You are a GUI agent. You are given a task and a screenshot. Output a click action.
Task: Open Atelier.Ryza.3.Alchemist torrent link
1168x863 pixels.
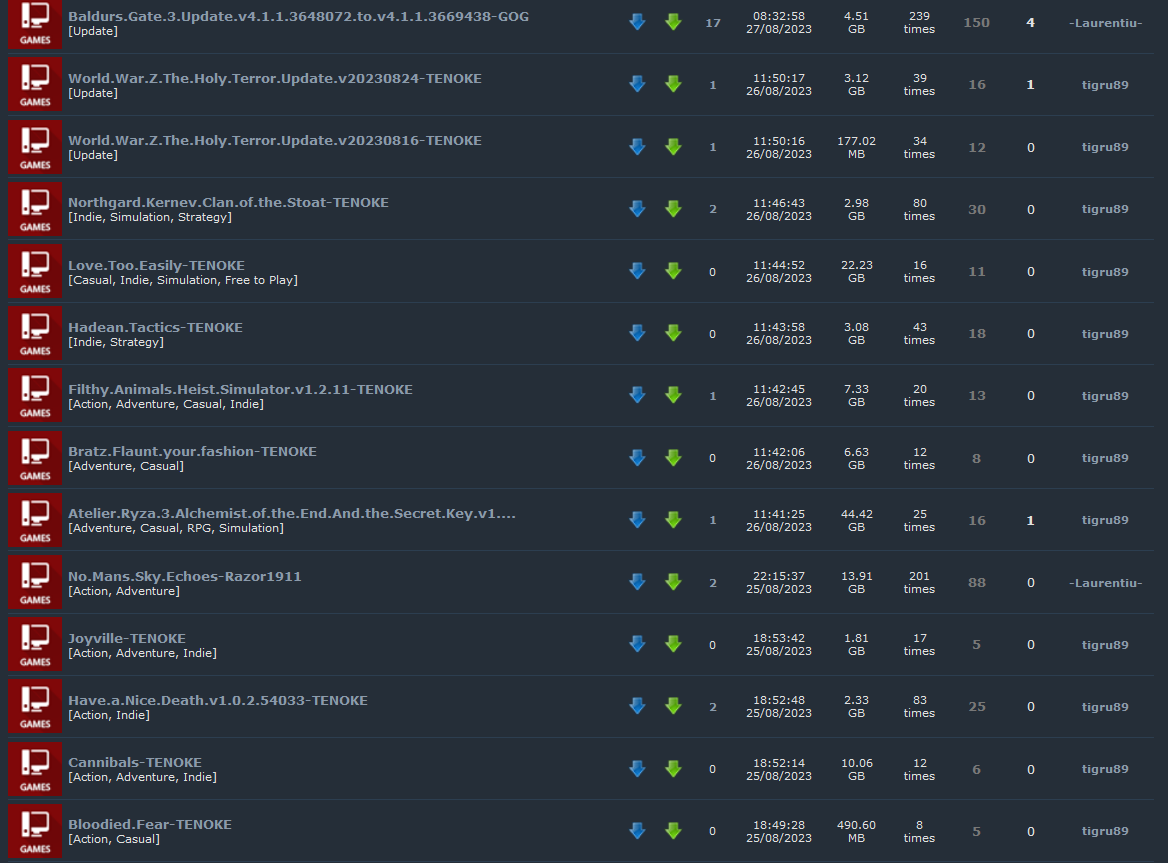coord(291,513)
